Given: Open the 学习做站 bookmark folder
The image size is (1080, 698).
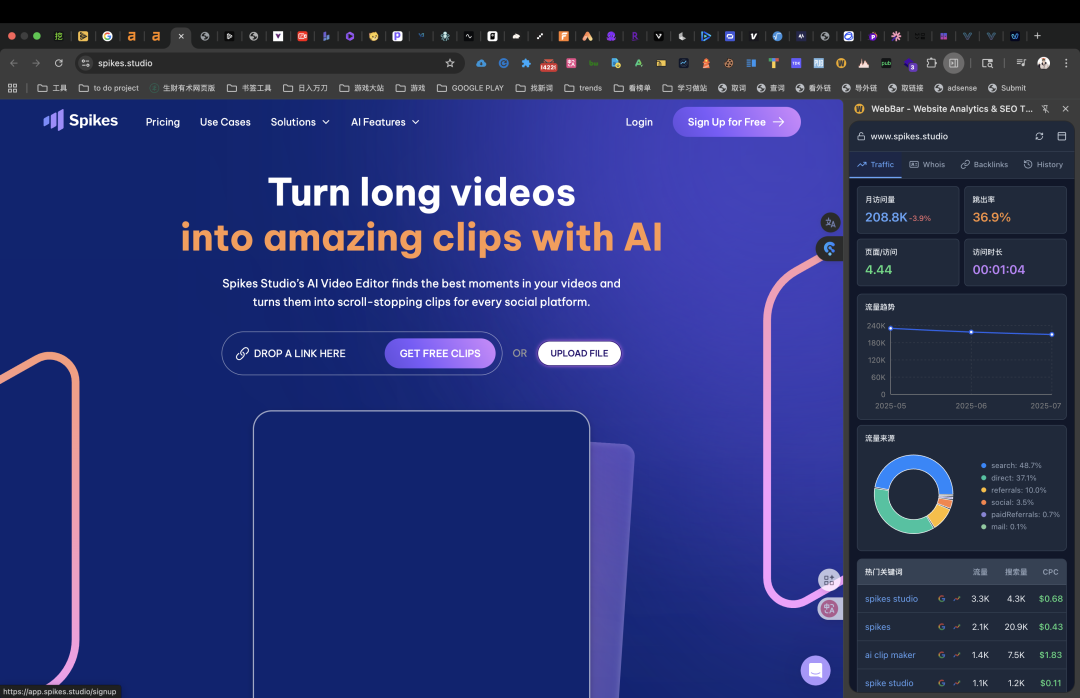Looking at the screenshot, I should coord(685,88).
